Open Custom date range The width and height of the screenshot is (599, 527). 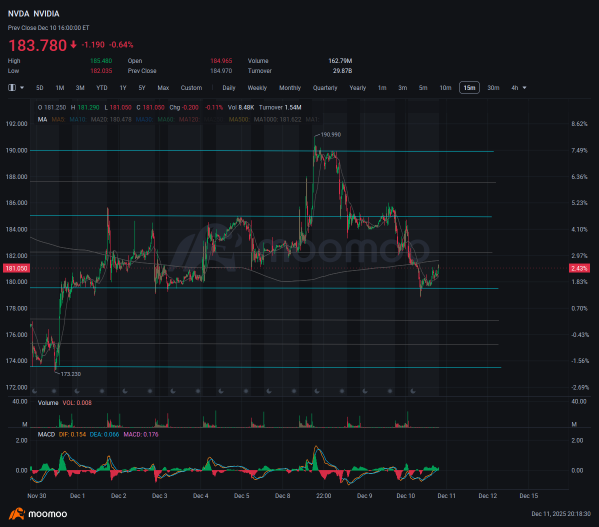point(191,88)
